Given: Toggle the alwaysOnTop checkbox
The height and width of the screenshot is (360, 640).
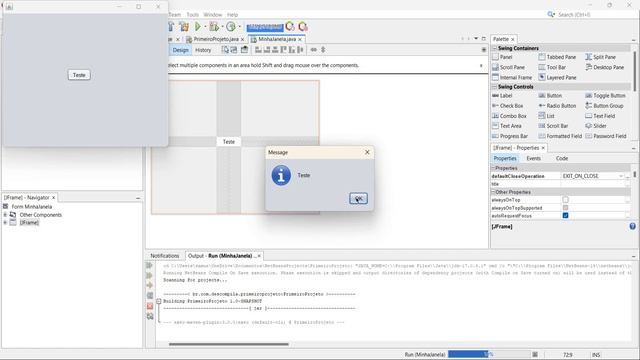Looking at the screenshot, I should click(565, 200).
